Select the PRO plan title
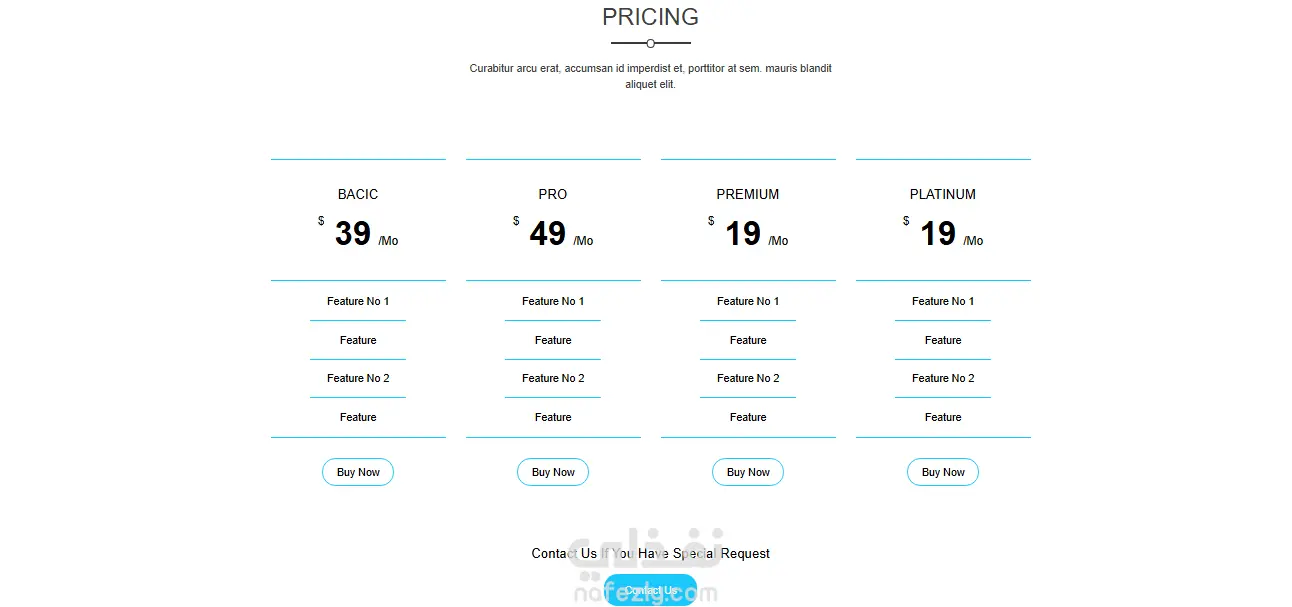The image size is (1292, 607). 553,194
